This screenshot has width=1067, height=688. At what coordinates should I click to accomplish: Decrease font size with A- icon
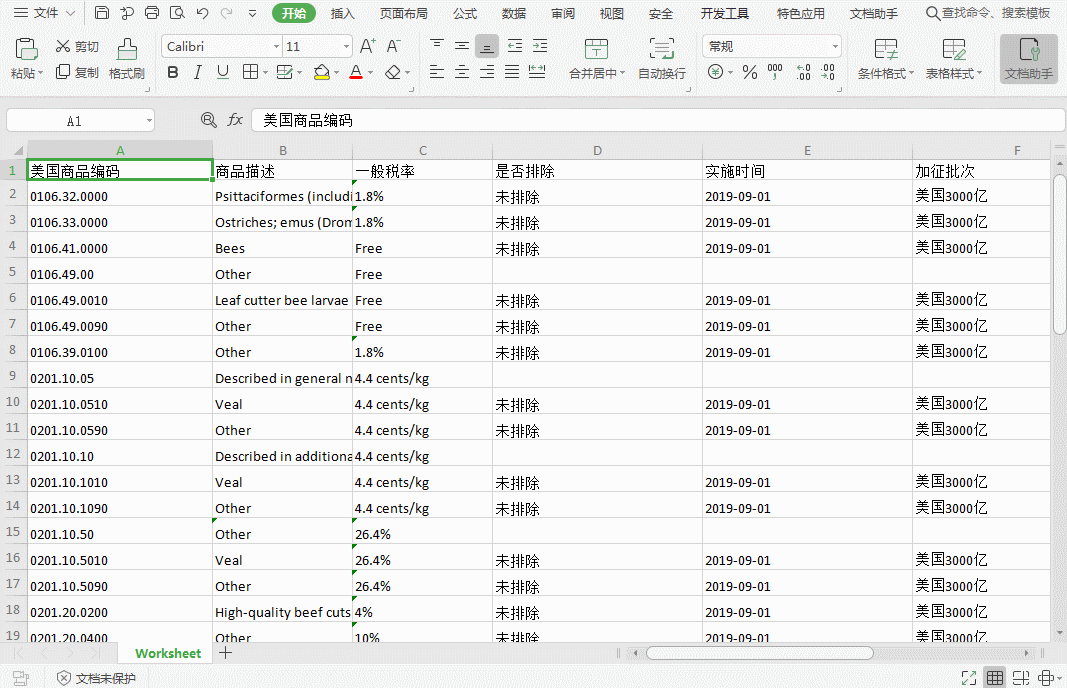pos(393,46)
